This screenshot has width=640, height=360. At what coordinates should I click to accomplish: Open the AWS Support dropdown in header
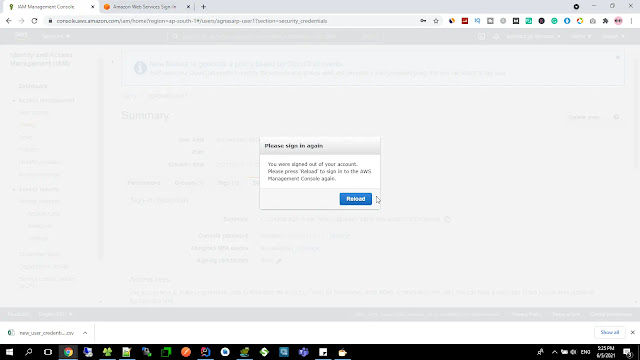613,36
